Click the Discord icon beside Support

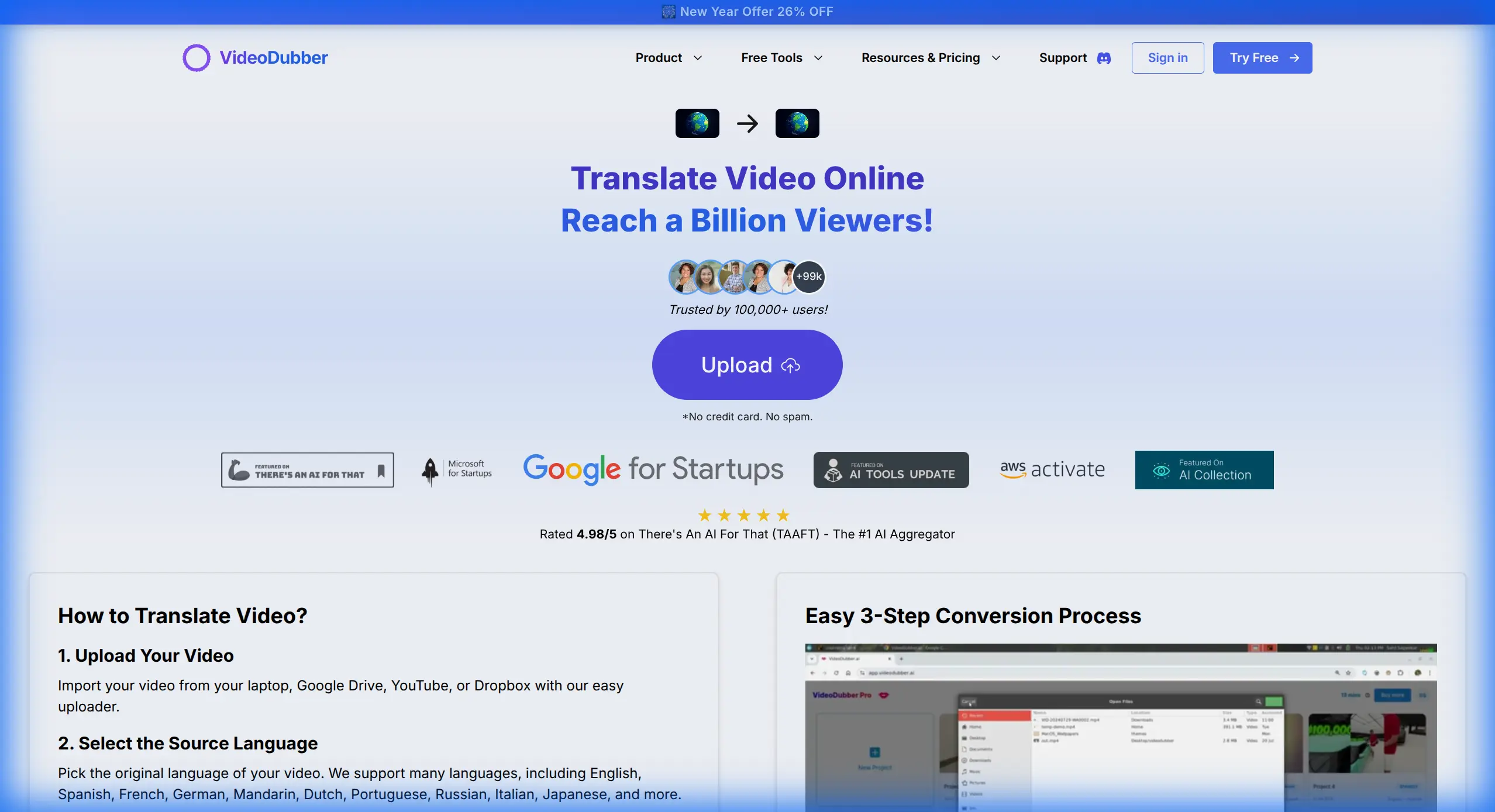1103,58
